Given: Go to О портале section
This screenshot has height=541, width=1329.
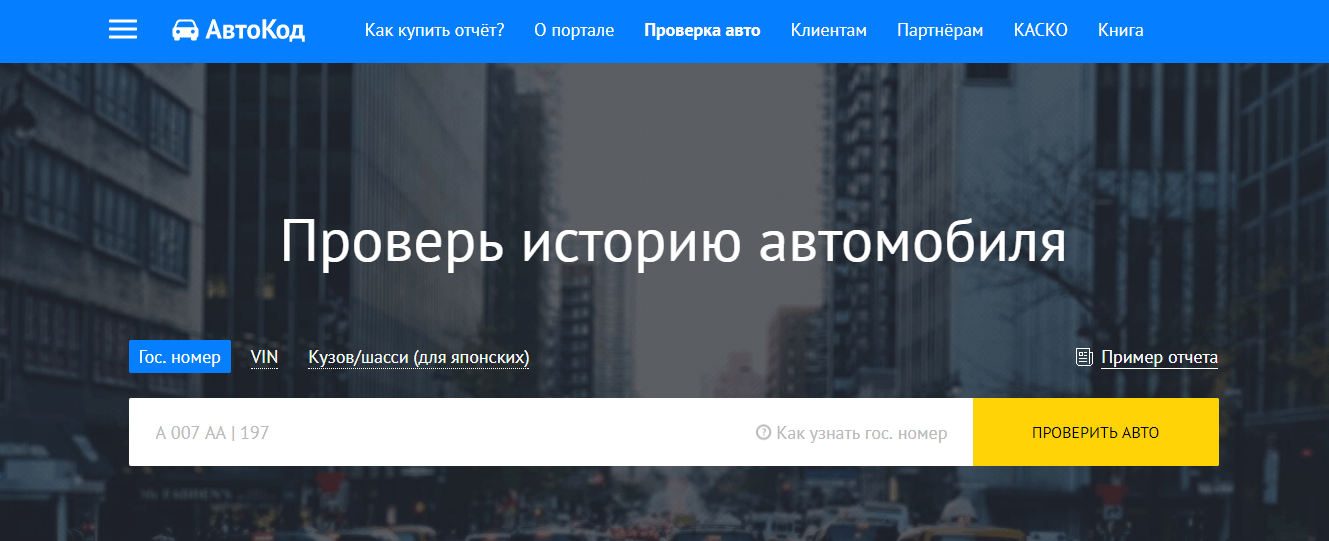Looking at the screenshot, I should pyautogui.click(x=574, y=30).
